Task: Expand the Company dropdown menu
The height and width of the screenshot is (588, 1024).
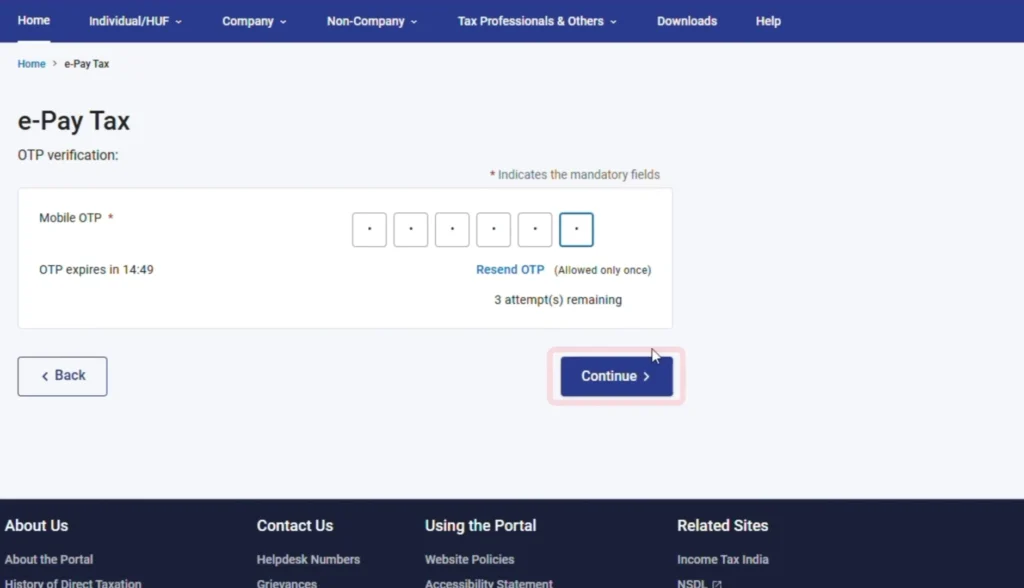Action: [x=254, y=21]
